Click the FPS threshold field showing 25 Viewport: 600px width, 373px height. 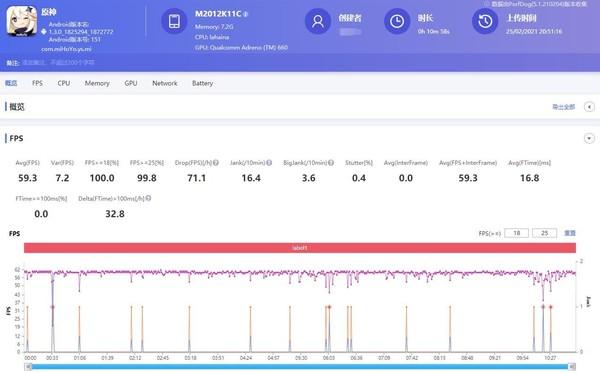[x=545, y=233]
